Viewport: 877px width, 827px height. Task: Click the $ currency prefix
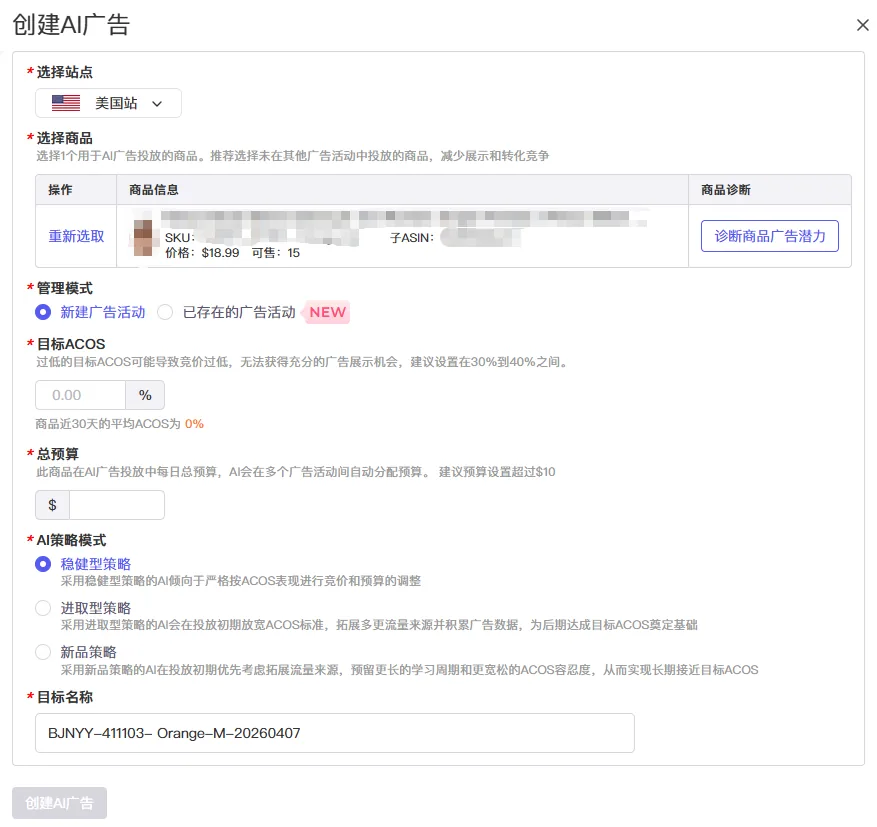[53, 505]
